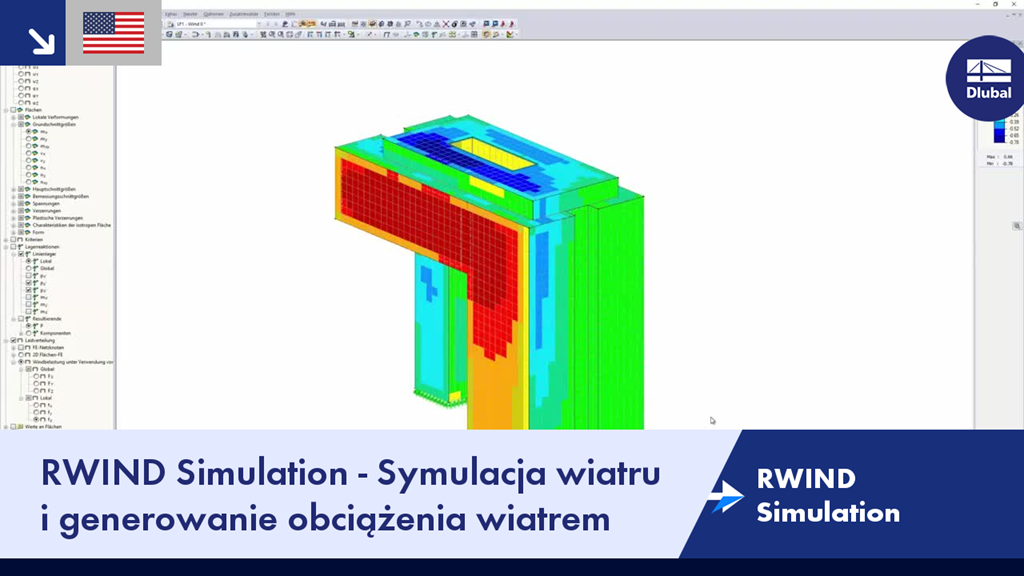1024x576 pixels.
Task: Open the Zusatzmodule menu
Action: pos(244,14)
